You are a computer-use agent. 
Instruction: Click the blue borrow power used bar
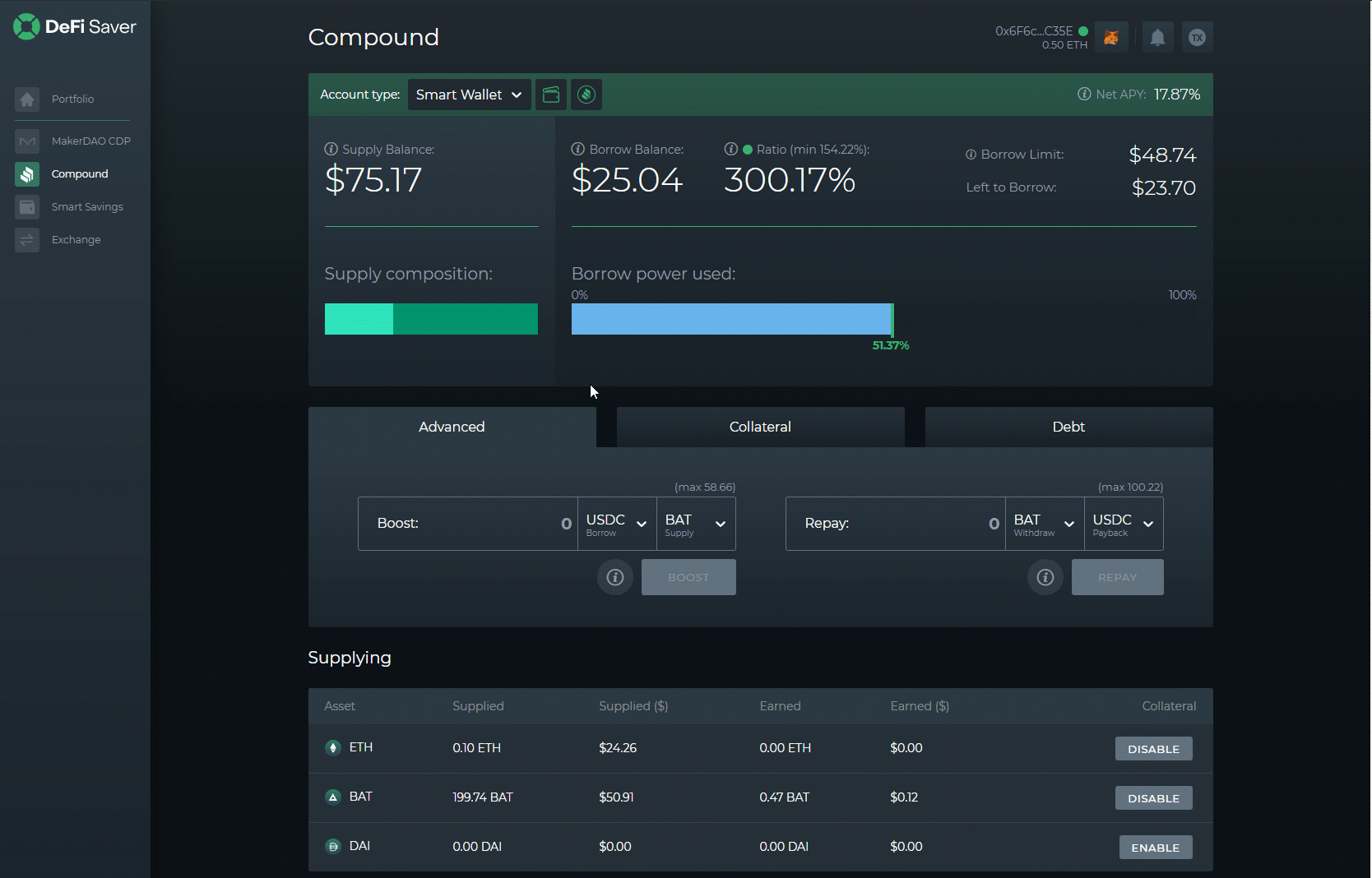(731, 319)
